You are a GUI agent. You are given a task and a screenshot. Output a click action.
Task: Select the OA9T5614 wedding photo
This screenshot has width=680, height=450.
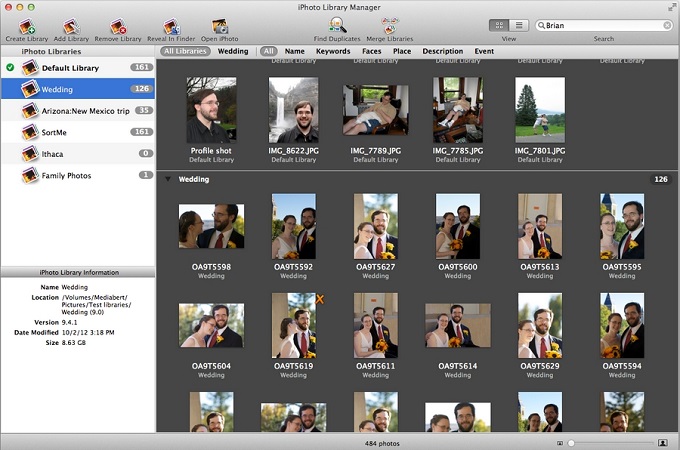pos(458,326)
